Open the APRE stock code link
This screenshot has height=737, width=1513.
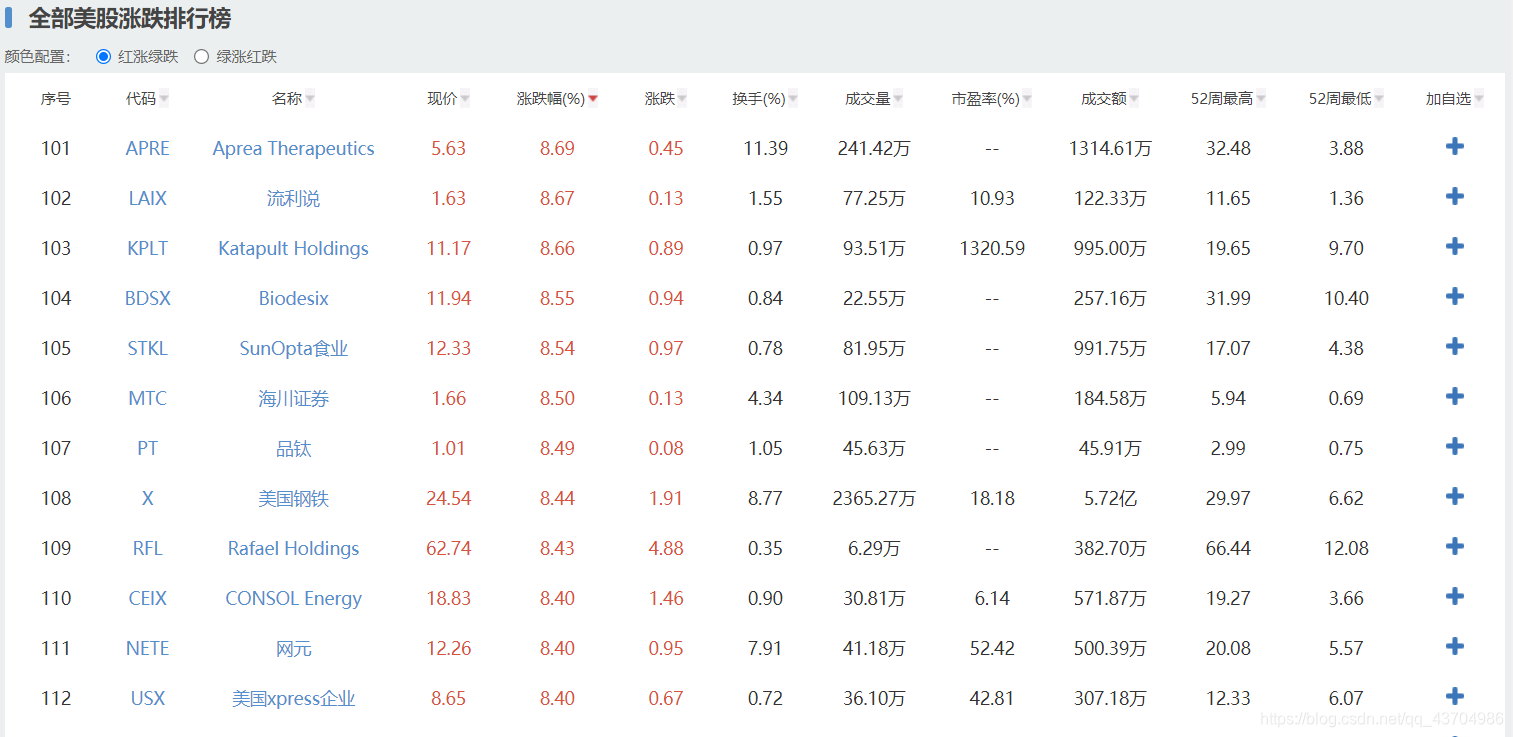[148, 148]
